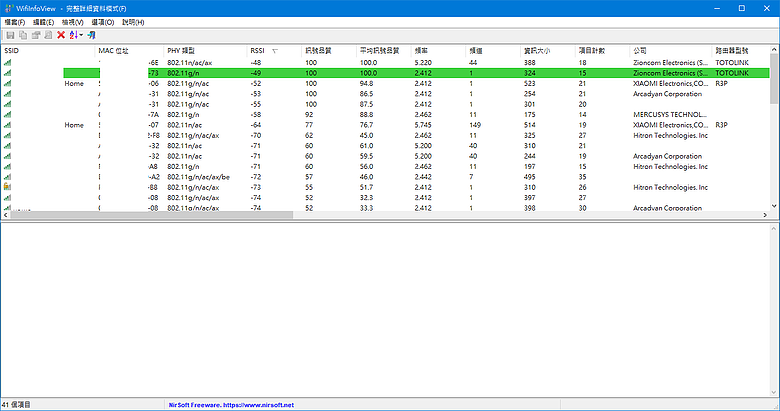Select the PHY cell 802.11g/n/ac/ax/be
Image resolution: width=780 pixels, height=411 pixels.
(198, 177)
